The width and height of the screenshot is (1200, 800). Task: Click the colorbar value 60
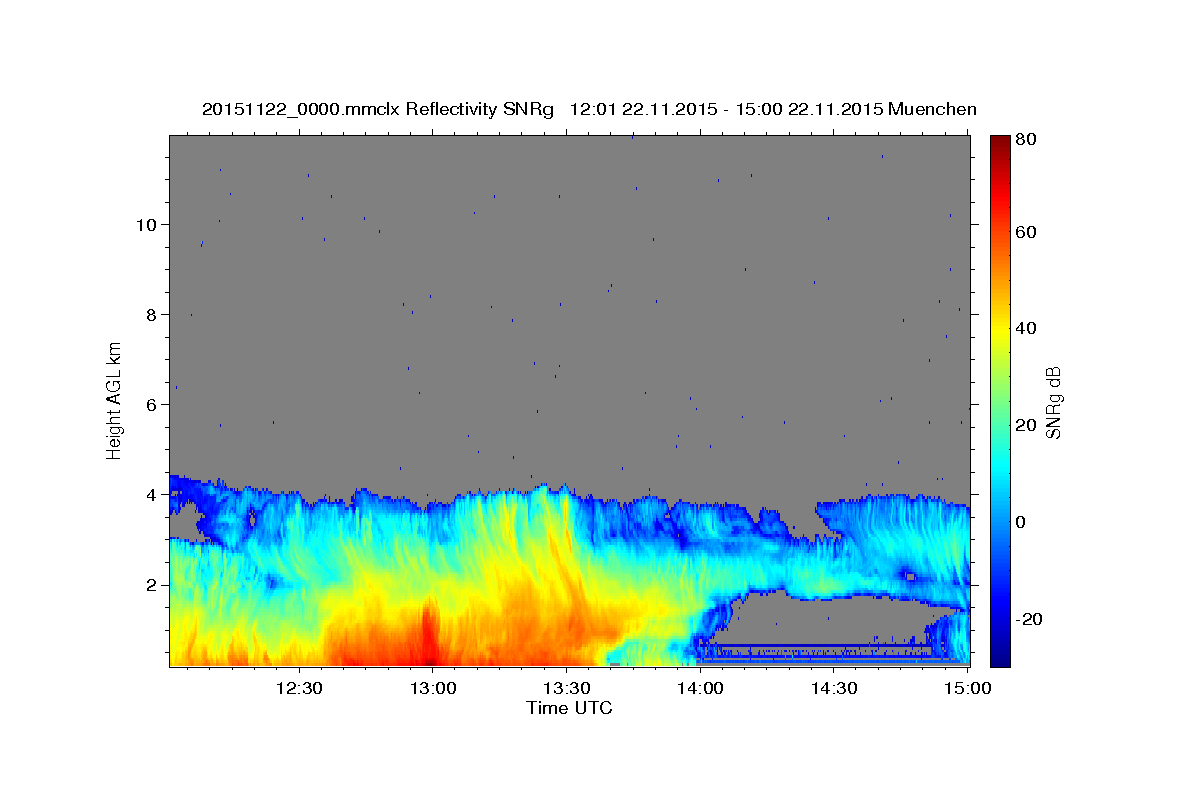pos(1026,232)
